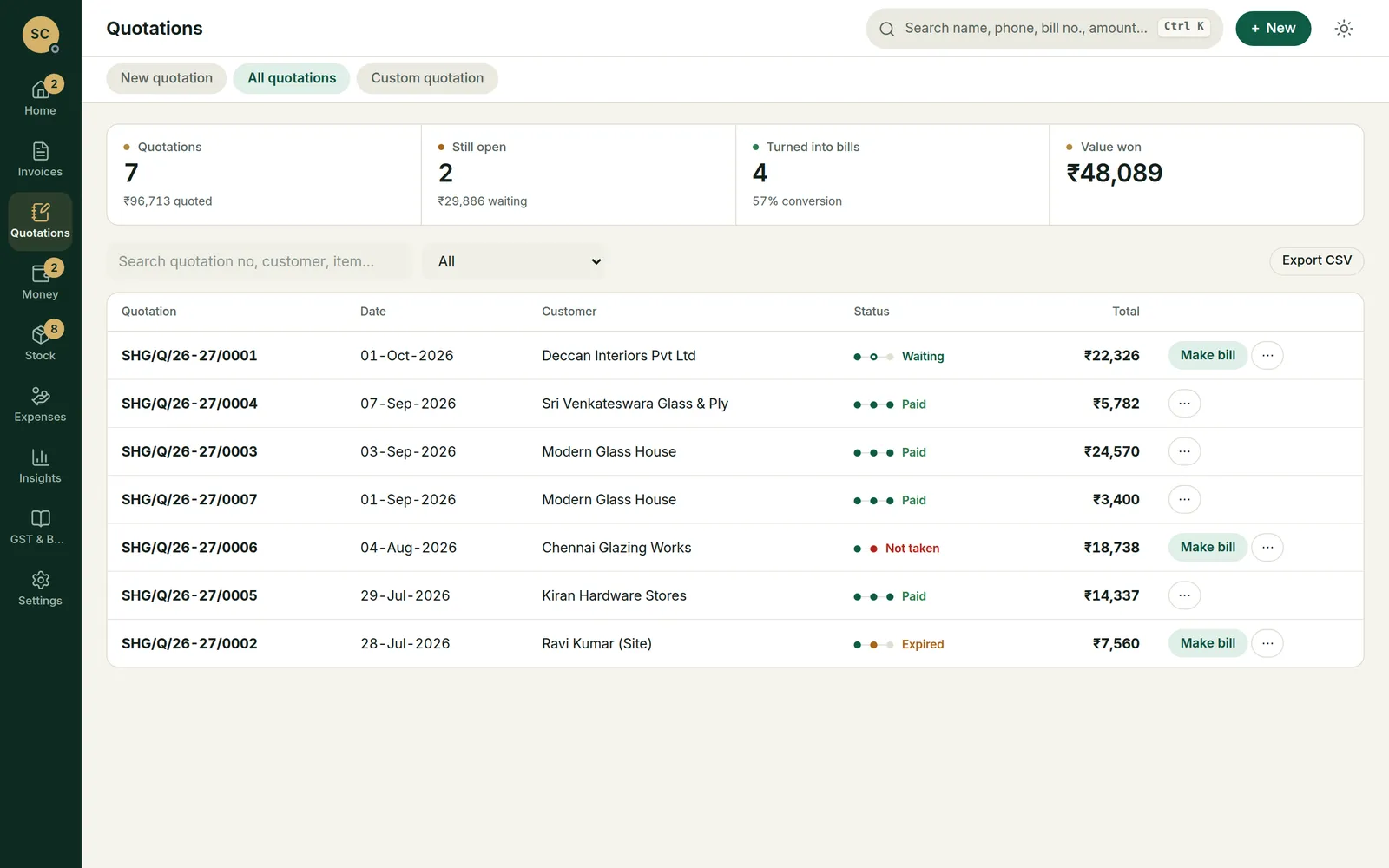
Task: Open the Expenses section
Action: (40, 405)
